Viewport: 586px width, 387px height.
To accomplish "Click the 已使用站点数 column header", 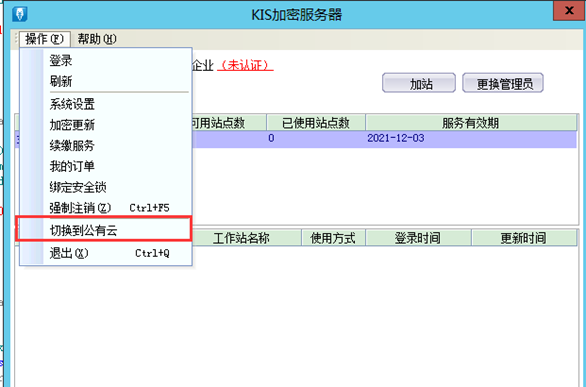I will click(316, 123).
